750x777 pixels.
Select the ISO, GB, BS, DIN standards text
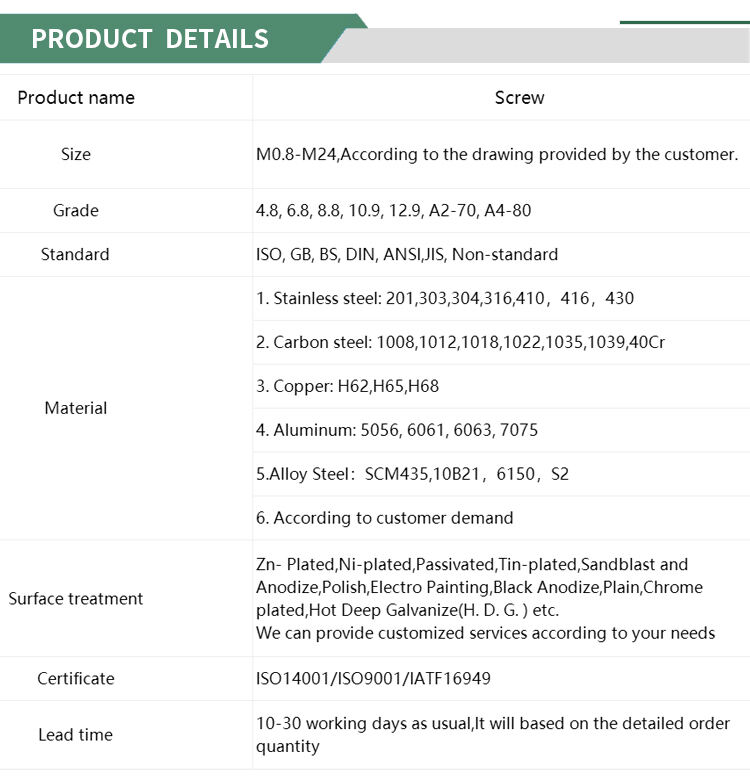(x=407, y=254)
